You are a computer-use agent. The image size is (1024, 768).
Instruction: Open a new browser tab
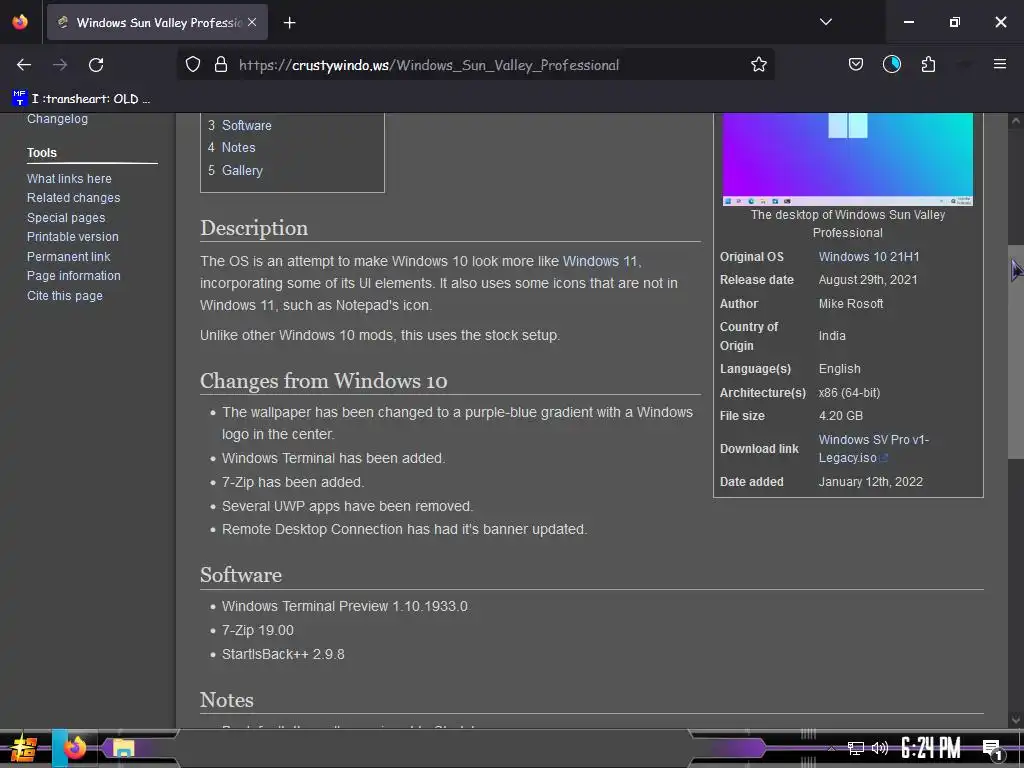click(x=289, y=23)
